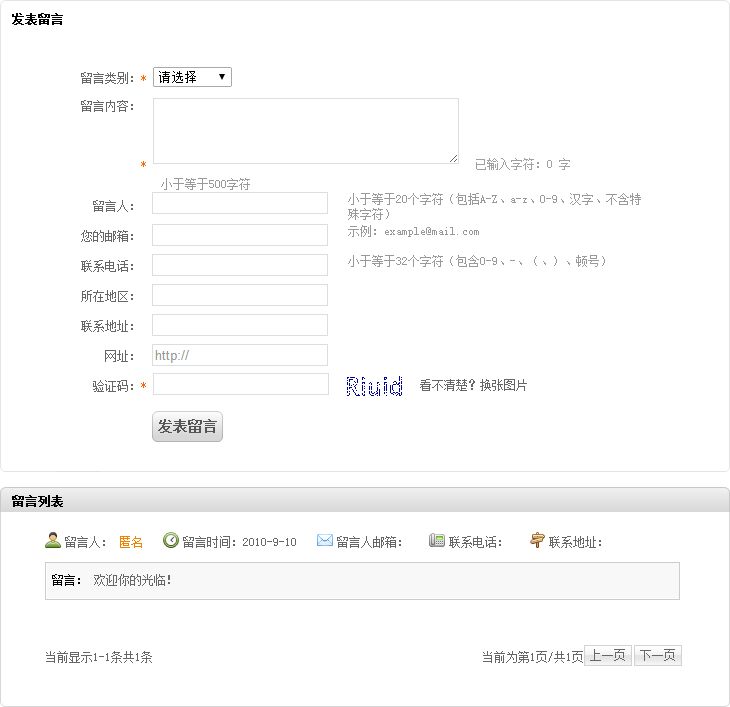Image resolution: width=730 pixels, height=707 pixels.
Task: Click the signpost icon beside 联系地址
Action: [x=537, y=541]
